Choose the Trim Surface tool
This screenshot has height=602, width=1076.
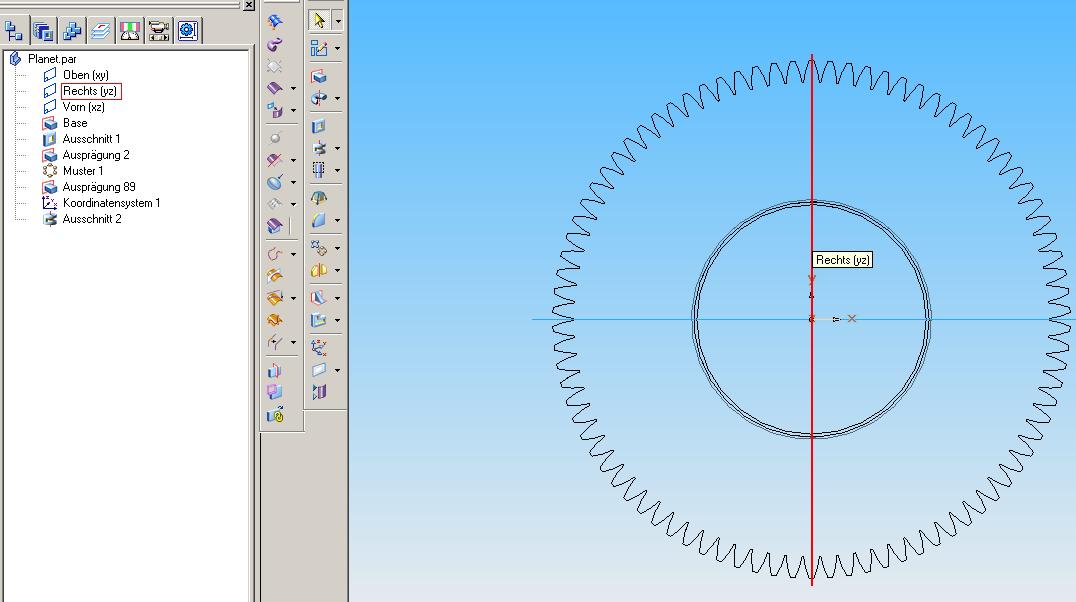pos(275,160)
